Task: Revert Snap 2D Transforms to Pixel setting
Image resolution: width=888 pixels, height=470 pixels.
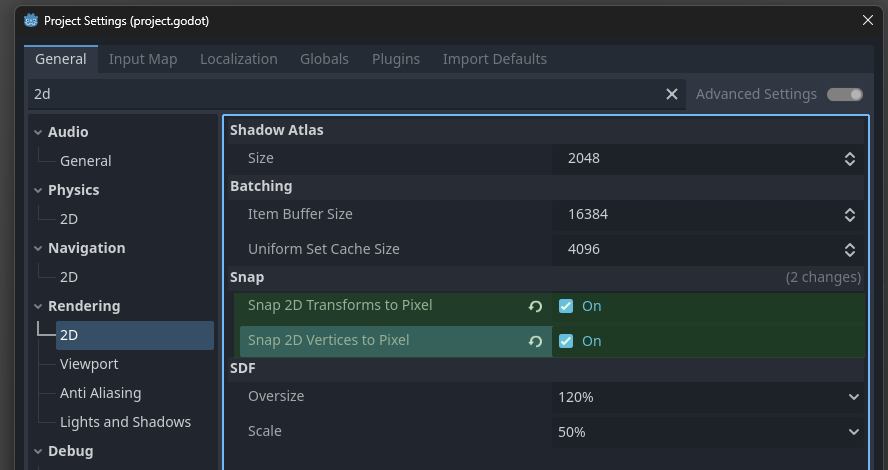Action: point(535,306)
